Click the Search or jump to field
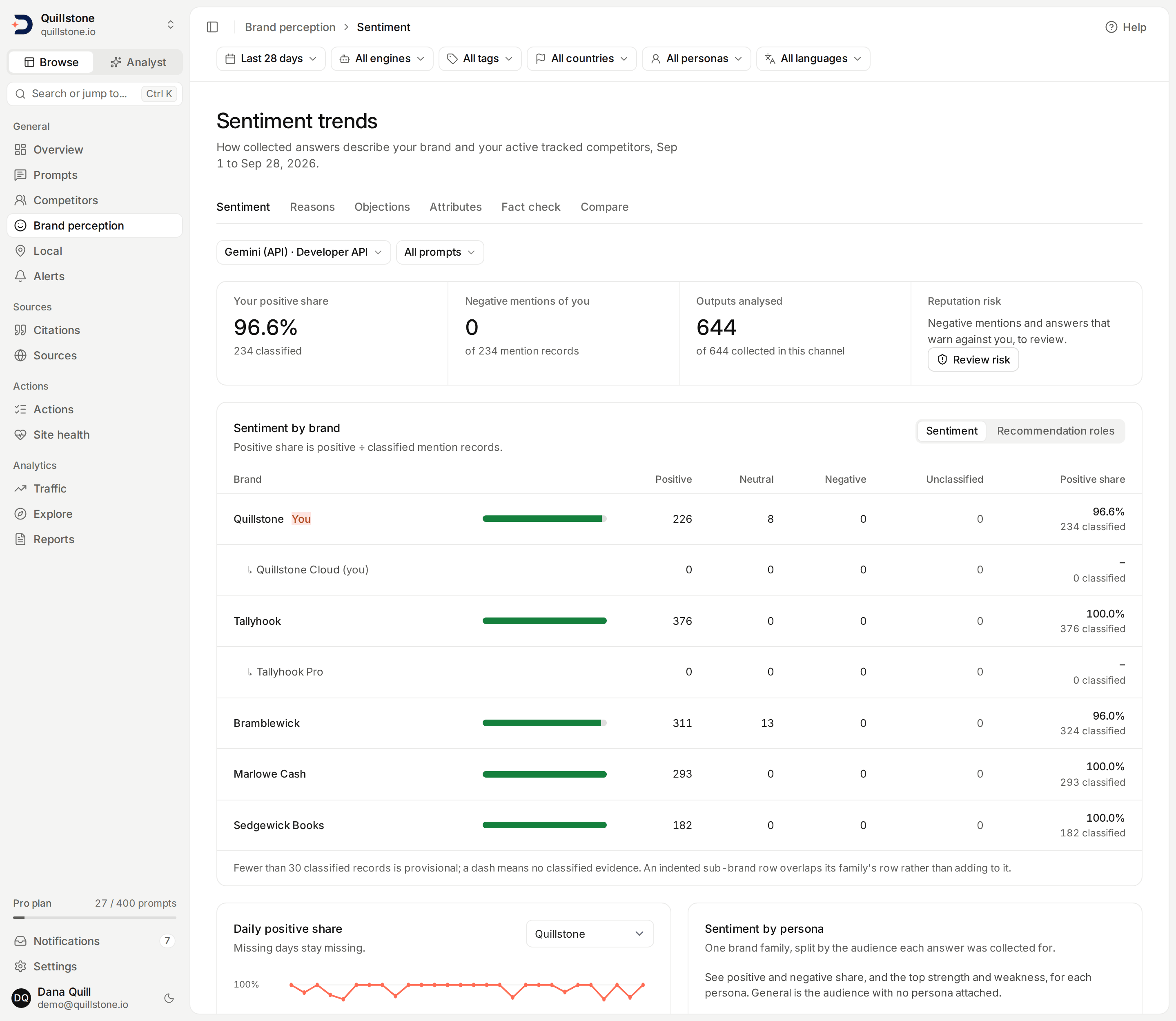The image size is (1176, 1021). 95,94
